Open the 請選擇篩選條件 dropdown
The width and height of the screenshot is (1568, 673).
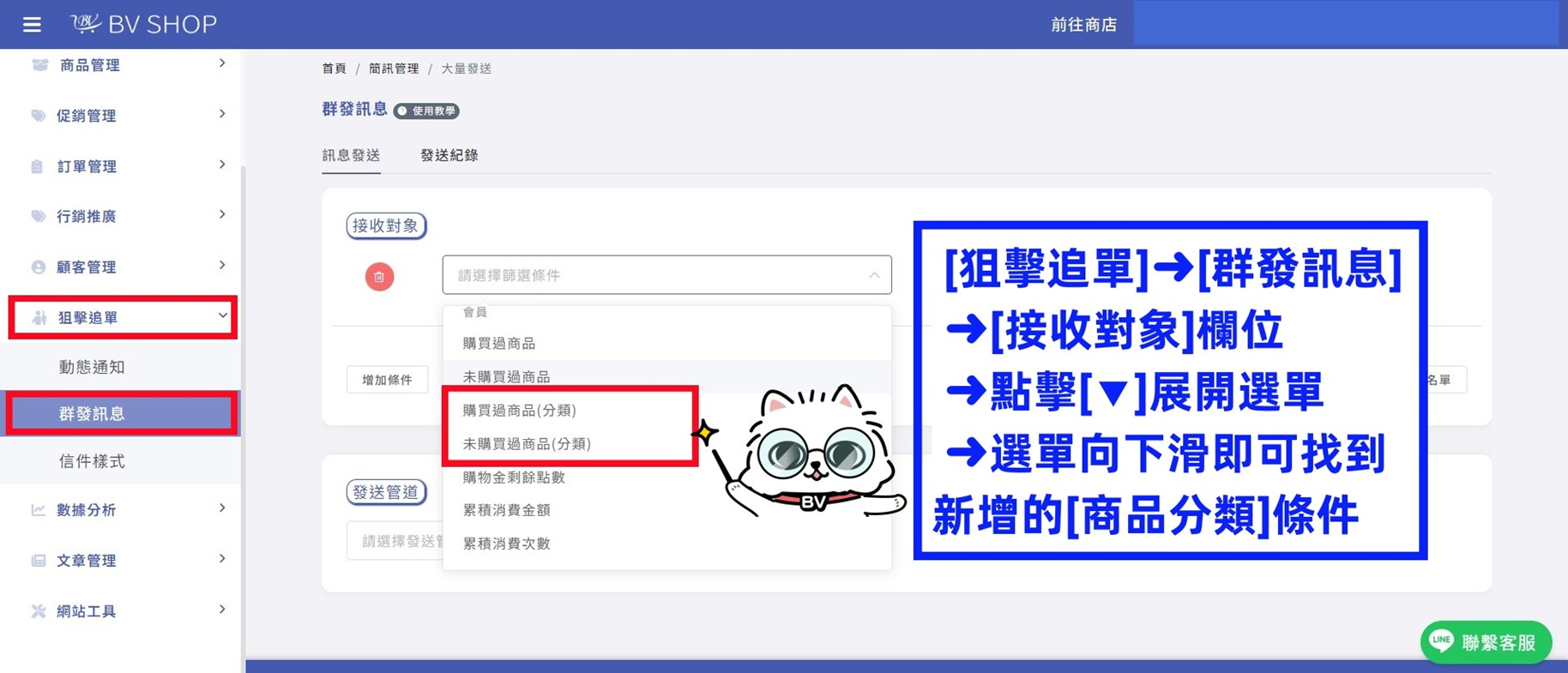666,275
